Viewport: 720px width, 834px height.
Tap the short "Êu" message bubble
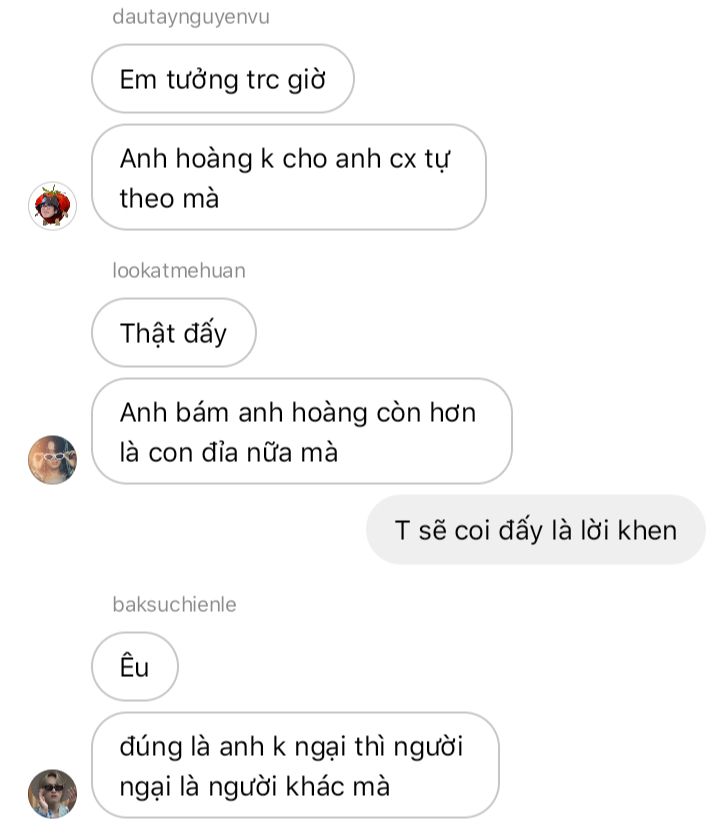click(135, 666)
